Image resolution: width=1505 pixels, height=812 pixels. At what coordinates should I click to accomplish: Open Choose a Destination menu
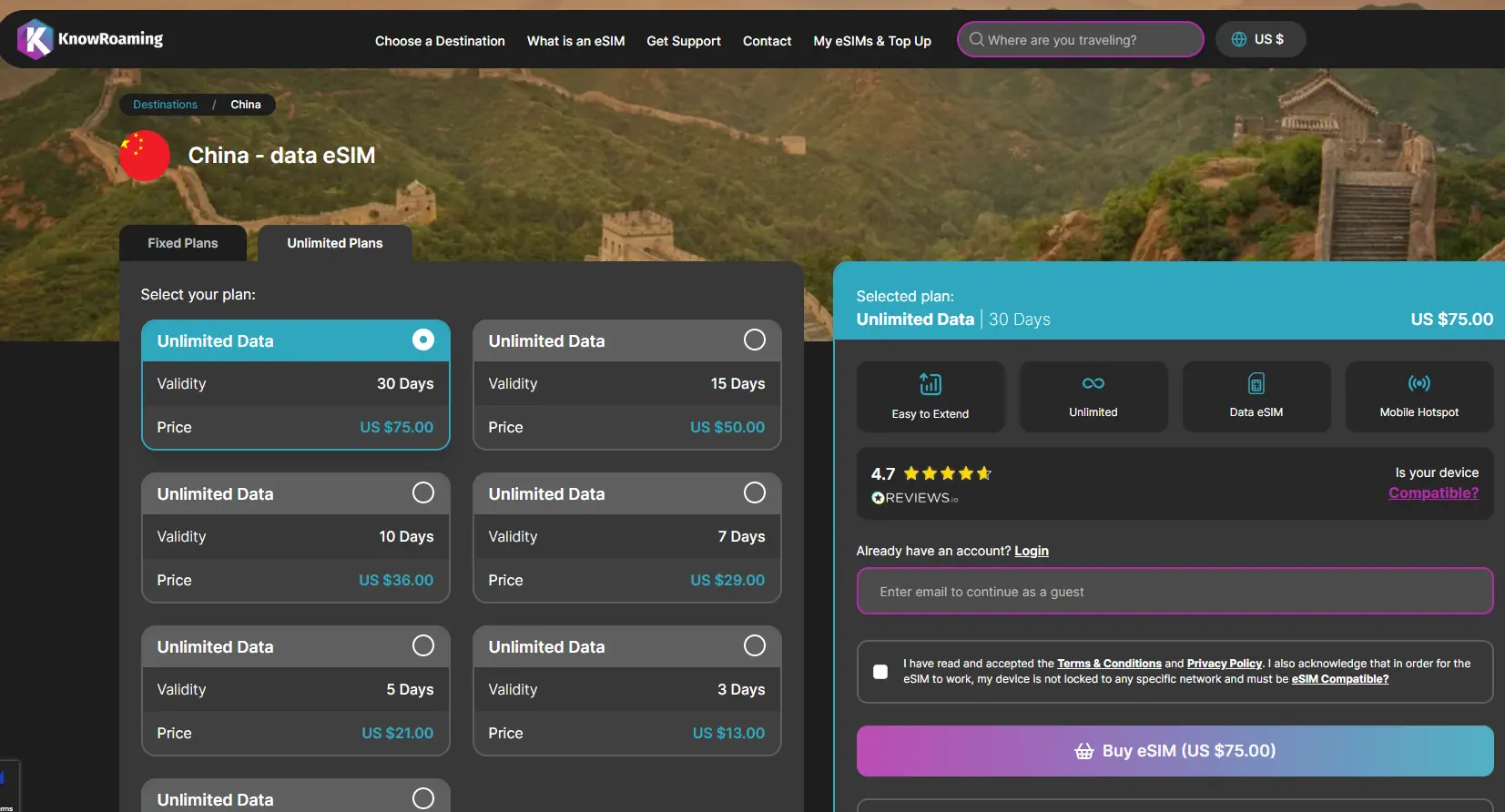[x=440, y=41]
